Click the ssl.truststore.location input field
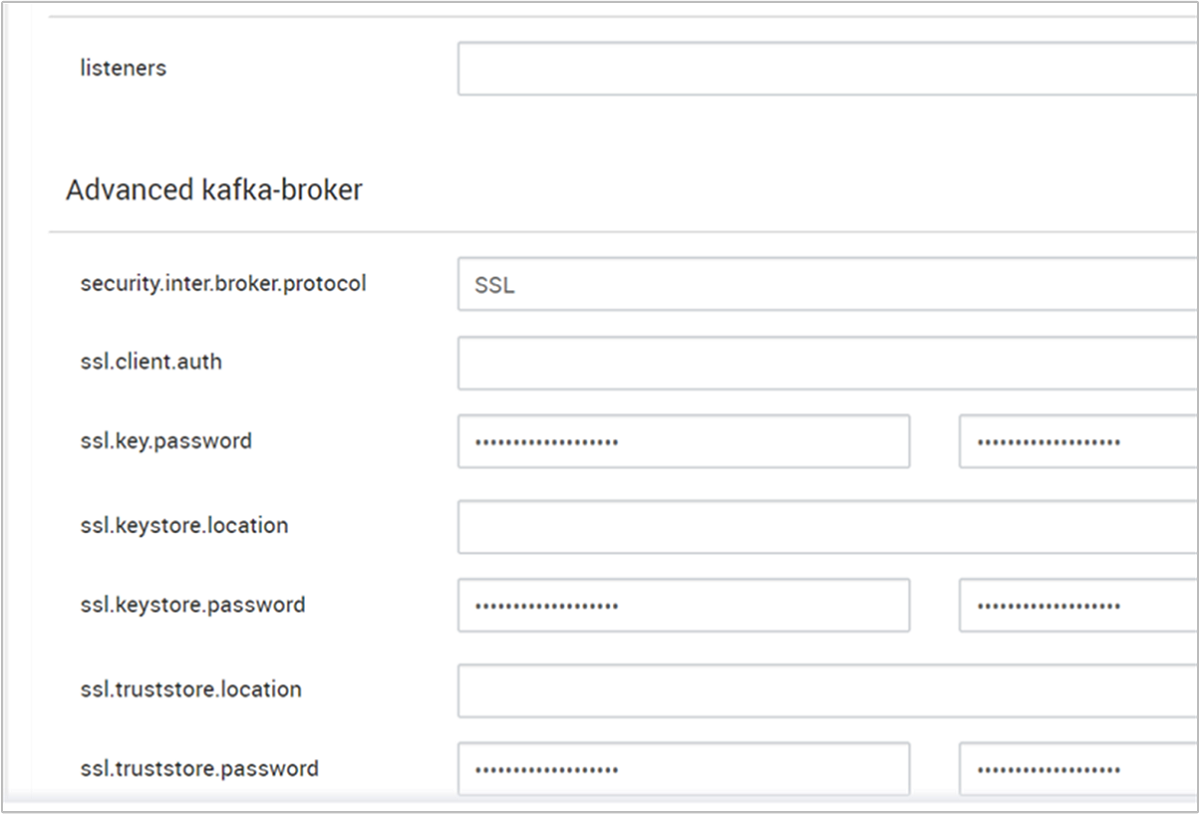The height and width of the screenshot is (814, 1200). click(x=800, y=690)
